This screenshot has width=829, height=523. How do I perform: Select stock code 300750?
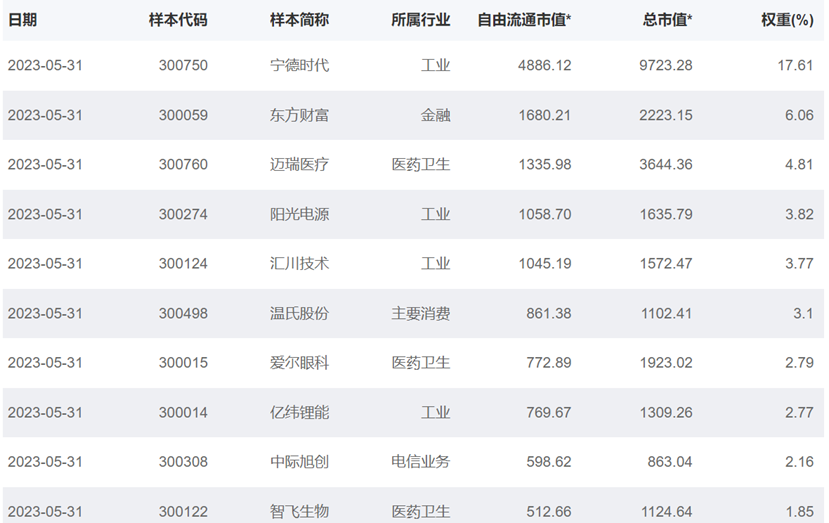point(183,66)
